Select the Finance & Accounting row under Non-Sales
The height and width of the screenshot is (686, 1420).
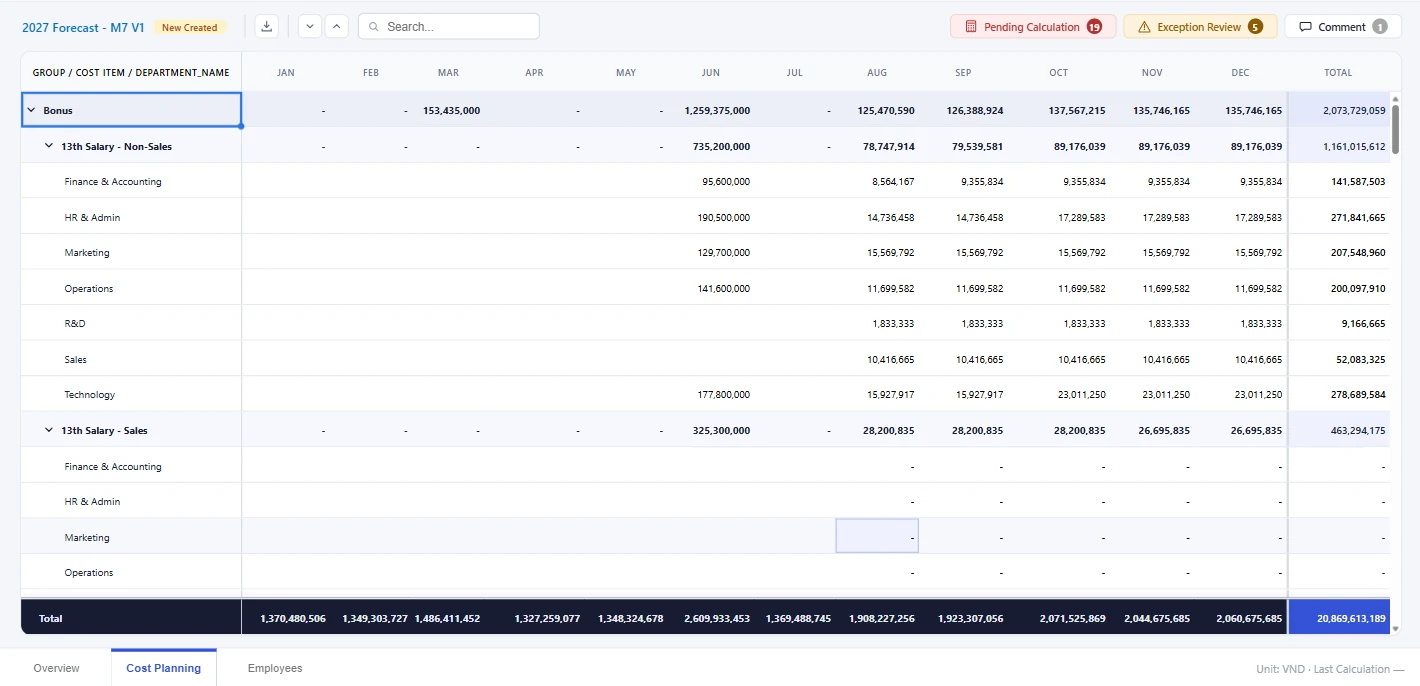point(113,182)
